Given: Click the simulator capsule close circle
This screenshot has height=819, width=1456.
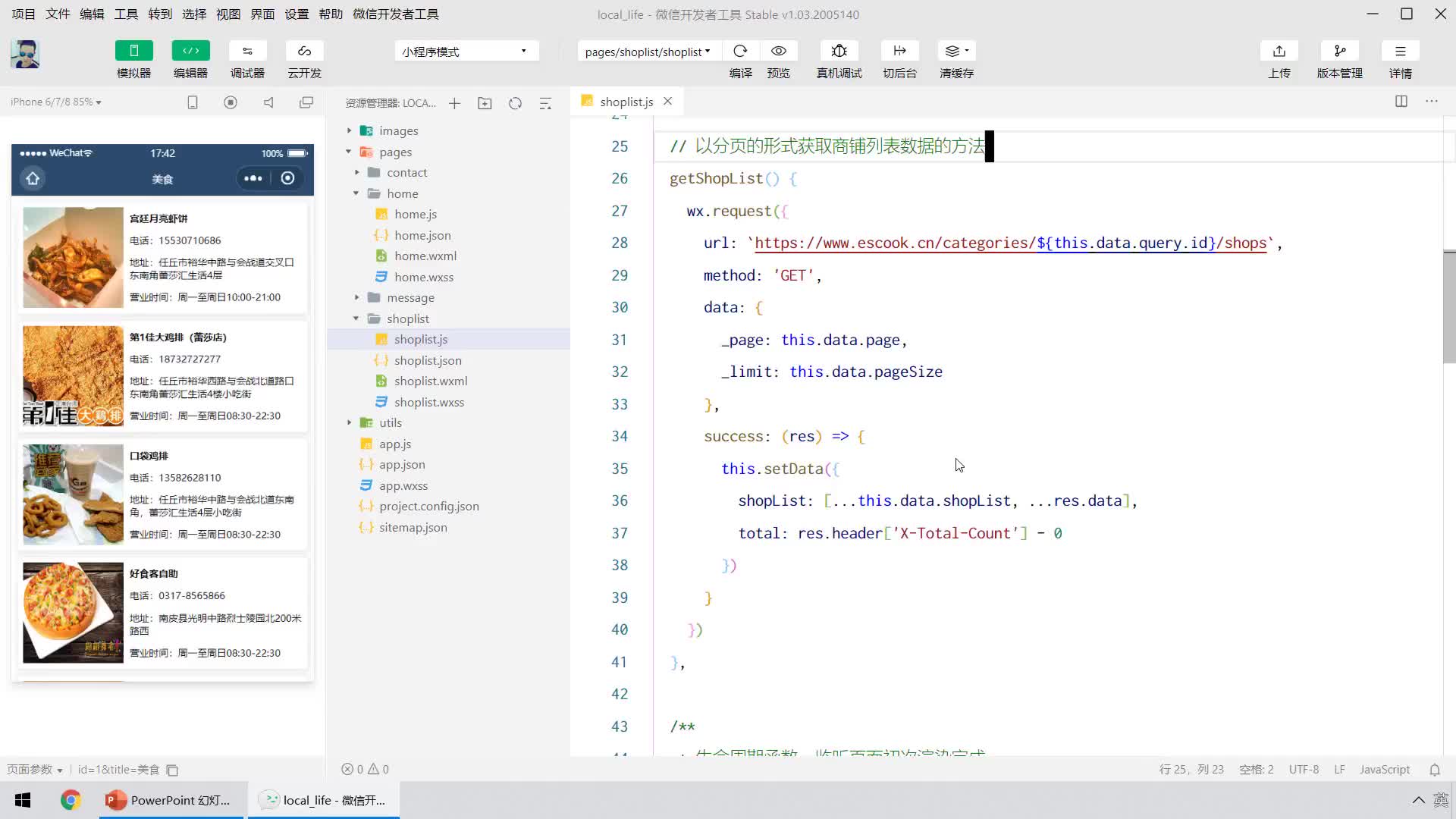Looking at the screenshot, I should (x=287, y=178).
